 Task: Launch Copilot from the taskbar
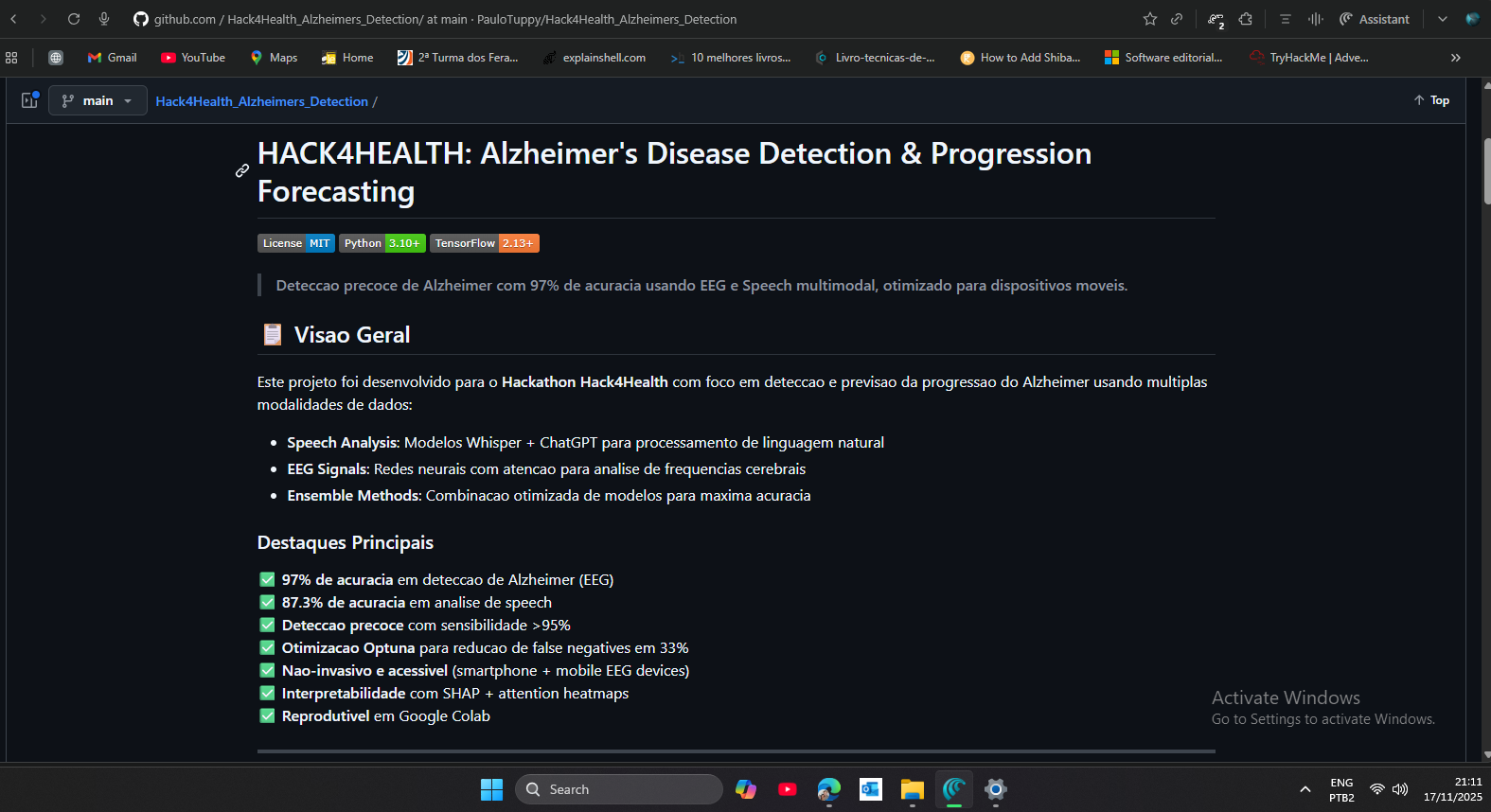click(746, 789)
